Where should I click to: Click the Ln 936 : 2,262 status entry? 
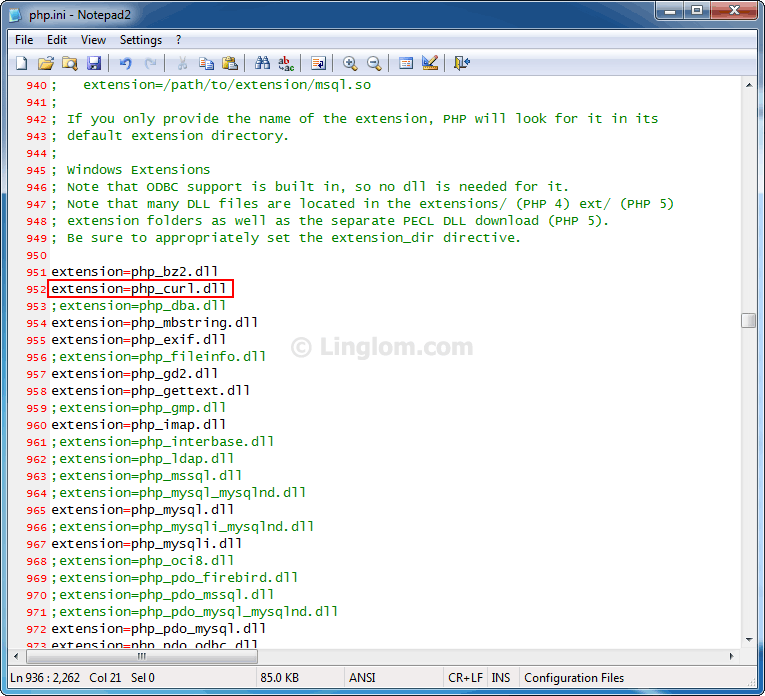[45, 678]
